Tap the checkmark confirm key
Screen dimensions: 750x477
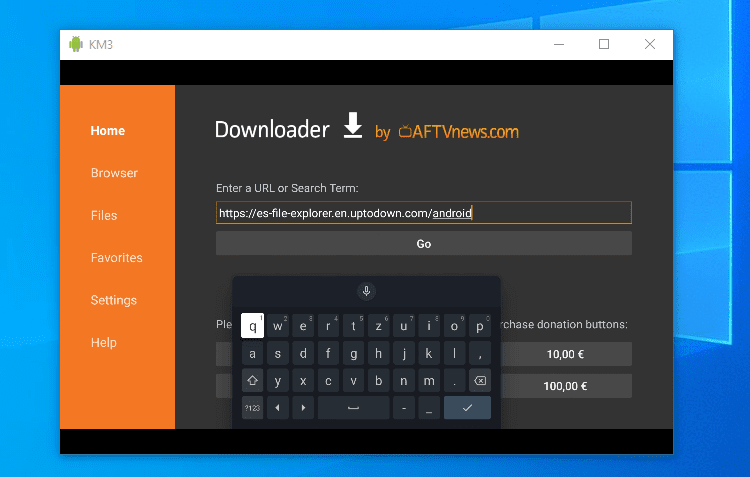pos(467,408)
